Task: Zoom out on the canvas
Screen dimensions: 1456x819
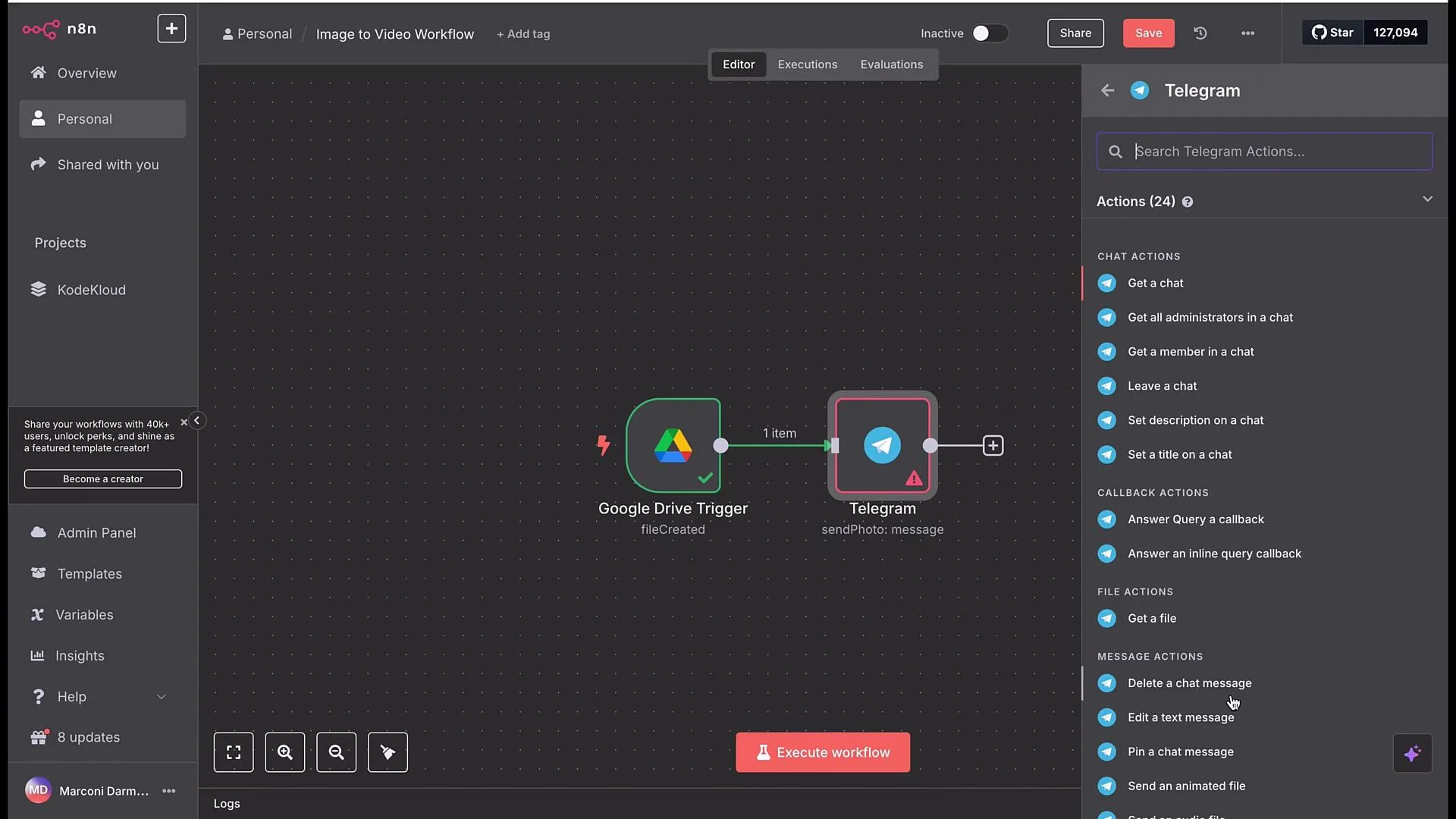Action: tap(337, 752)
